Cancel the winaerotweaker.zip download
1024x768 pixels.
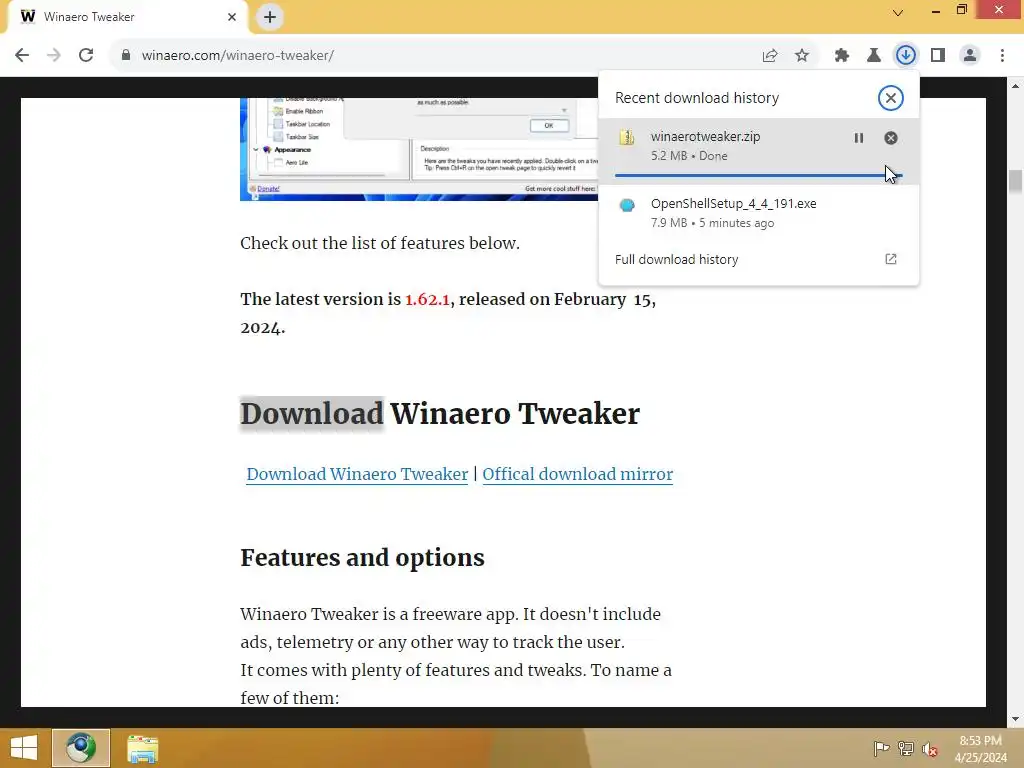(891, 138)
